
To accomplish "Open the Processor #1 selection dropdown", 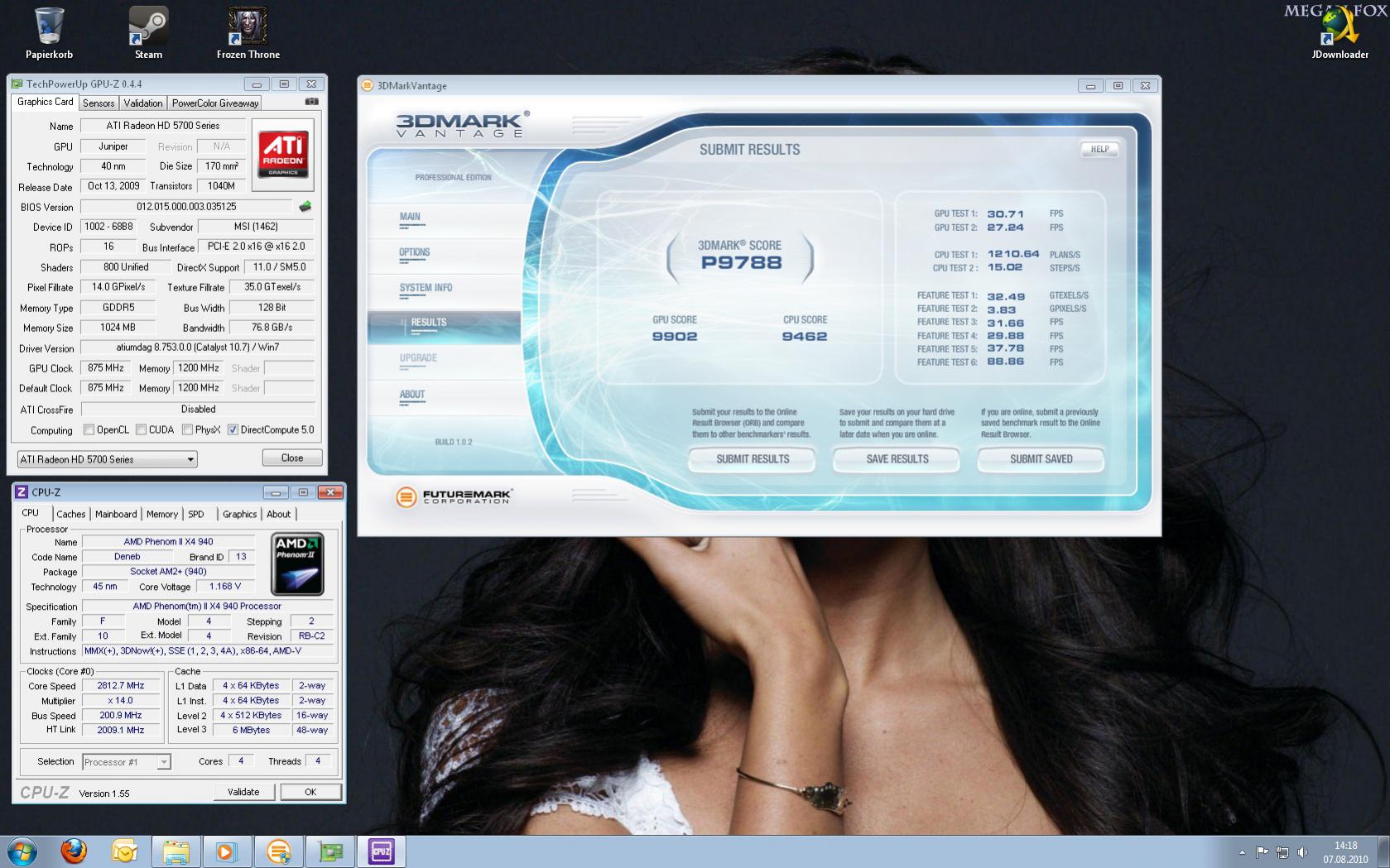I will [x=127, y=762].
